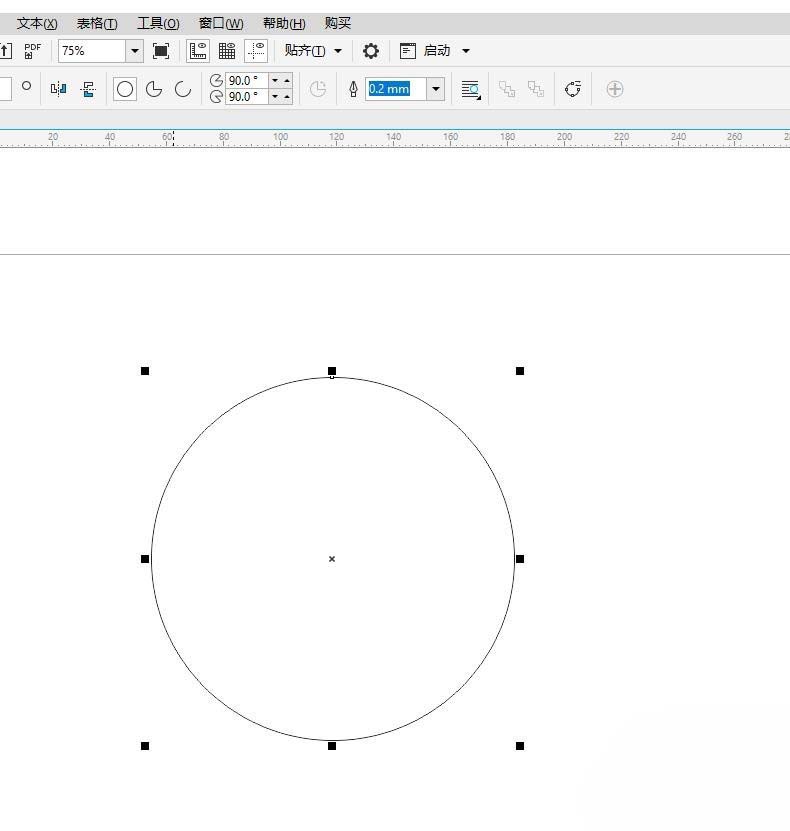
Task: Expand the outline width dropdown
Action: tap(436, 89)
